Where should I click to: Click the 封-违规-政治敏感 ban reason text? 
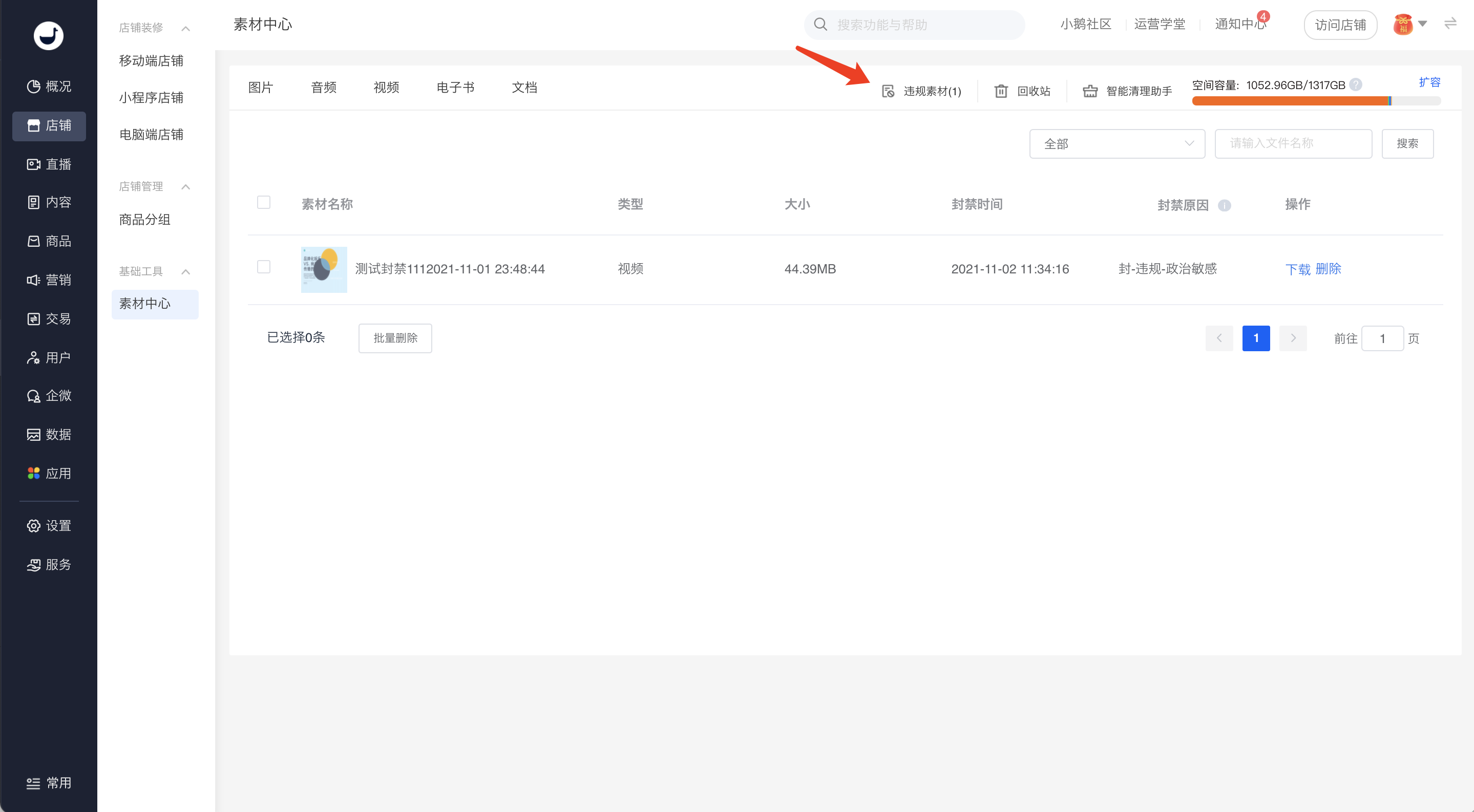click(1167, 269)
